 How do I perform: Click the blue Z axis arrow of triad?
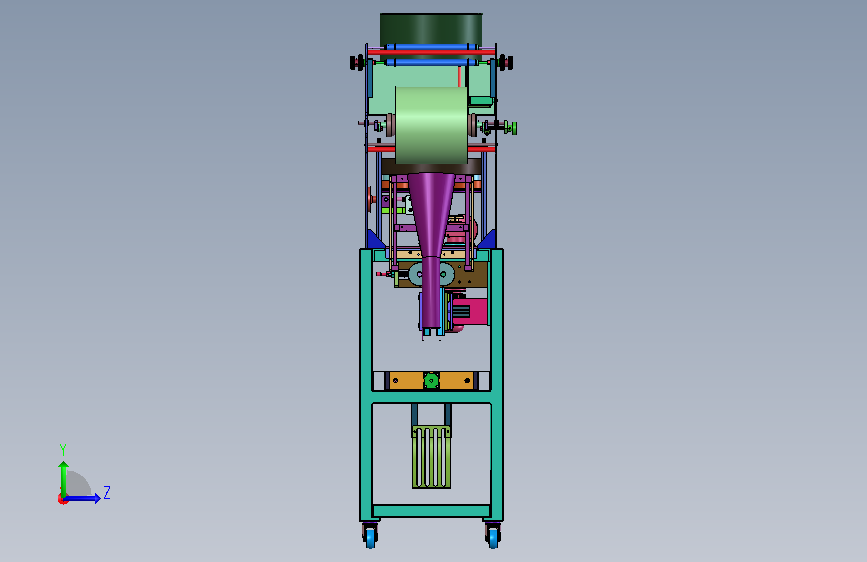(x=83, y=498)
